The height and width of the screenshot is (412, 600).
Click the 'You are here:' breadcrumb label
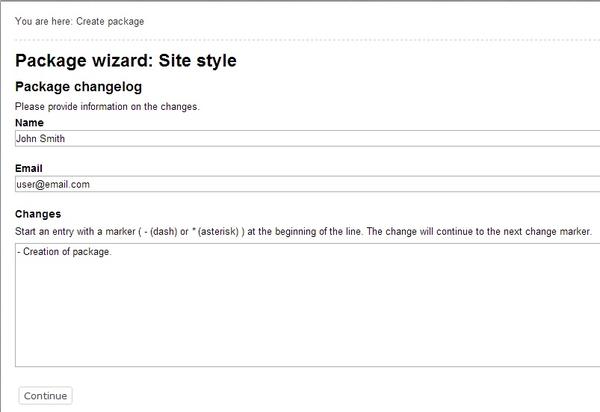click(x=44, y=21)
